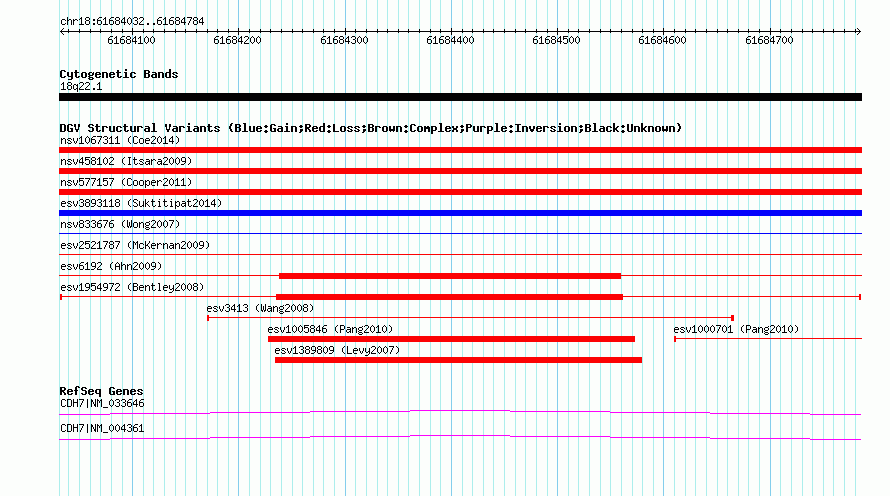This screenshot has height=496, width=890.
Task: Select variant label nsv1067311 (Coe2014)
Action: [120, 140]
